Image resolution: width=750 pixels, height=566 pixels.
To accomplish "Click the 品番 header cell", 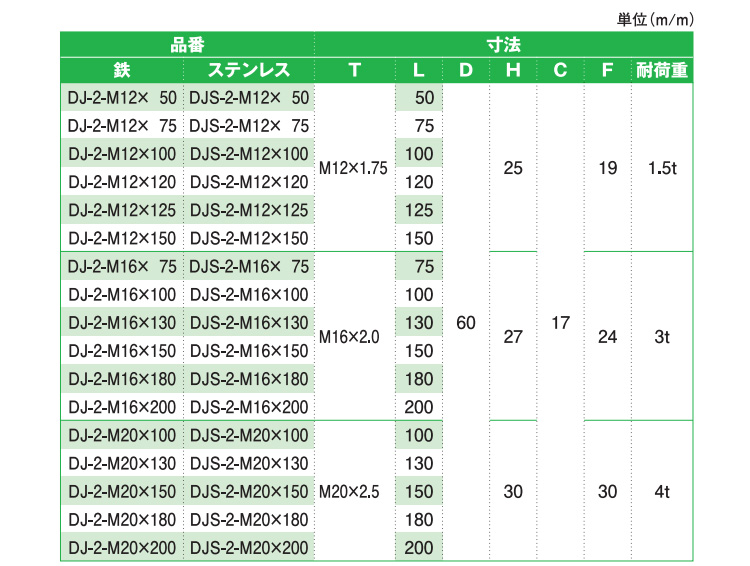I will 187,45.
